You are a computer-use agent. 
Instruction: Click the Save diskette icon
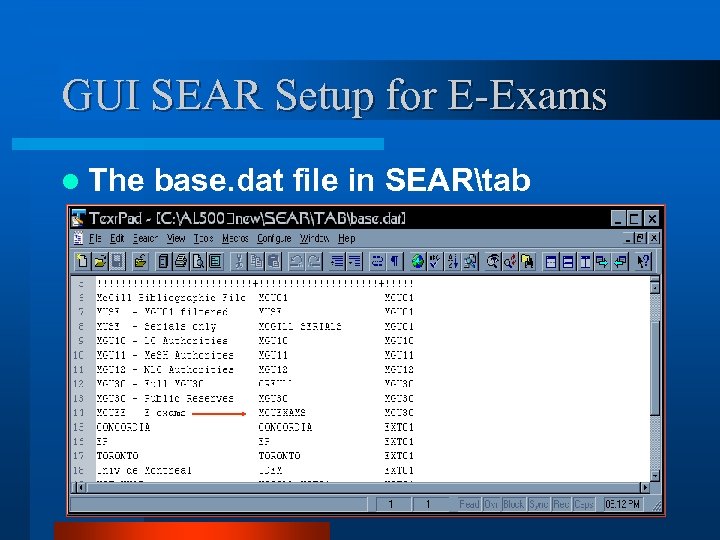[x=117, y=262]
